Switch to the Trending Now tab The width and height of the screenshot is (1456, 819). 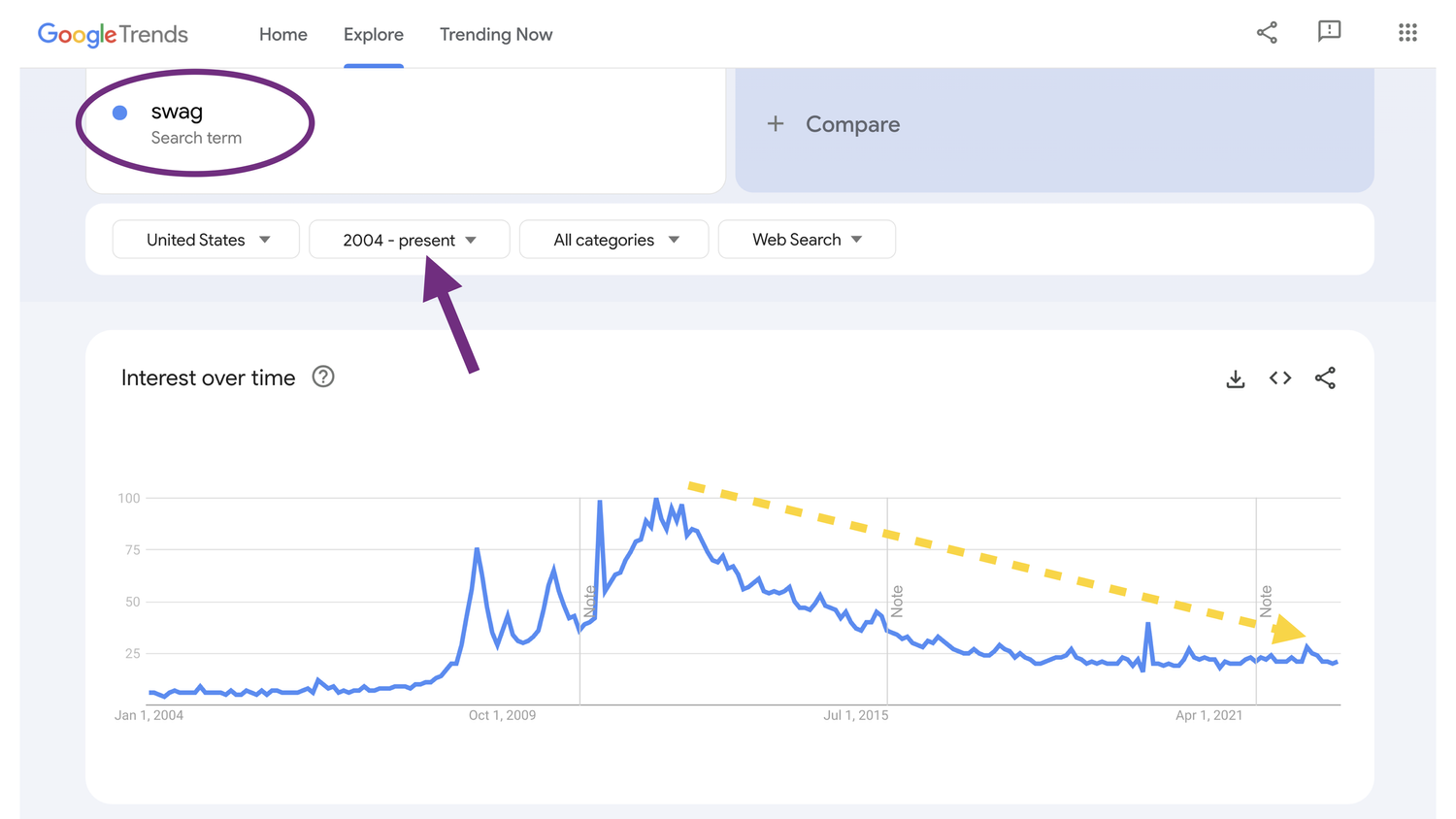tap(495, 35)
